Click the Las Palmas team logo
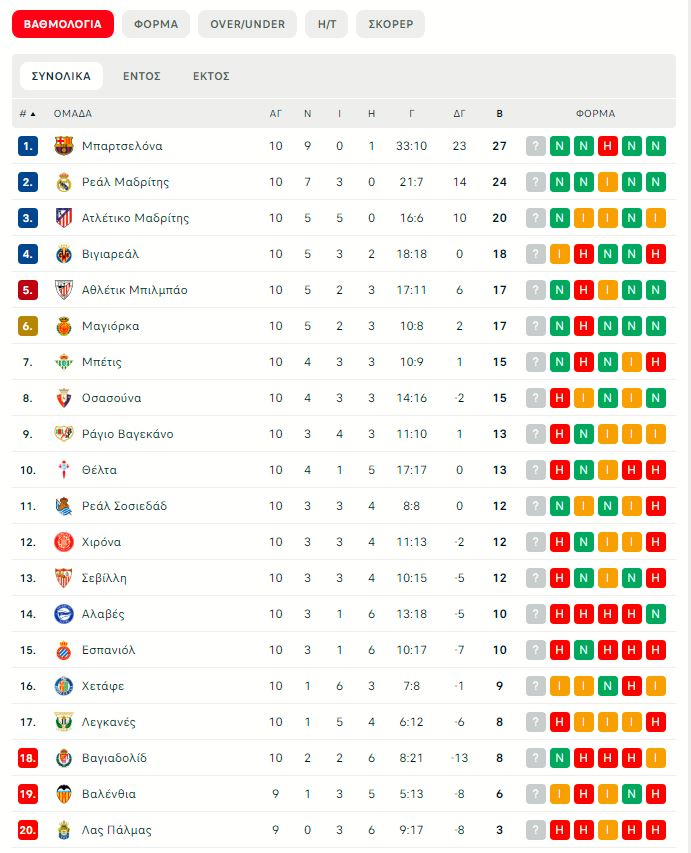 tap(64, 830)
